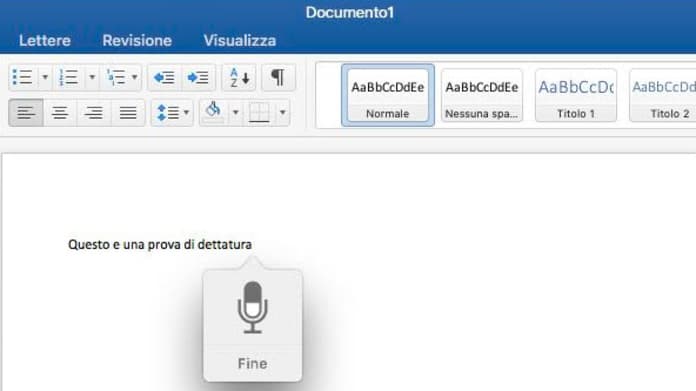Click the multilevel list icon

click(116, 77)
